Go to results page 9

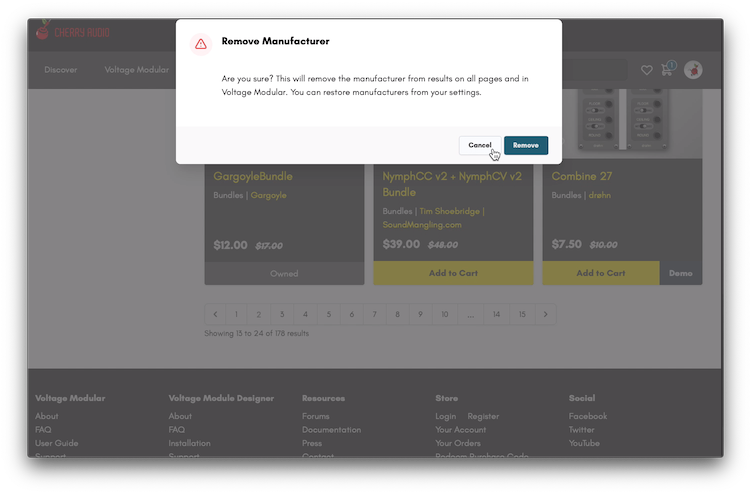(420, 314)
